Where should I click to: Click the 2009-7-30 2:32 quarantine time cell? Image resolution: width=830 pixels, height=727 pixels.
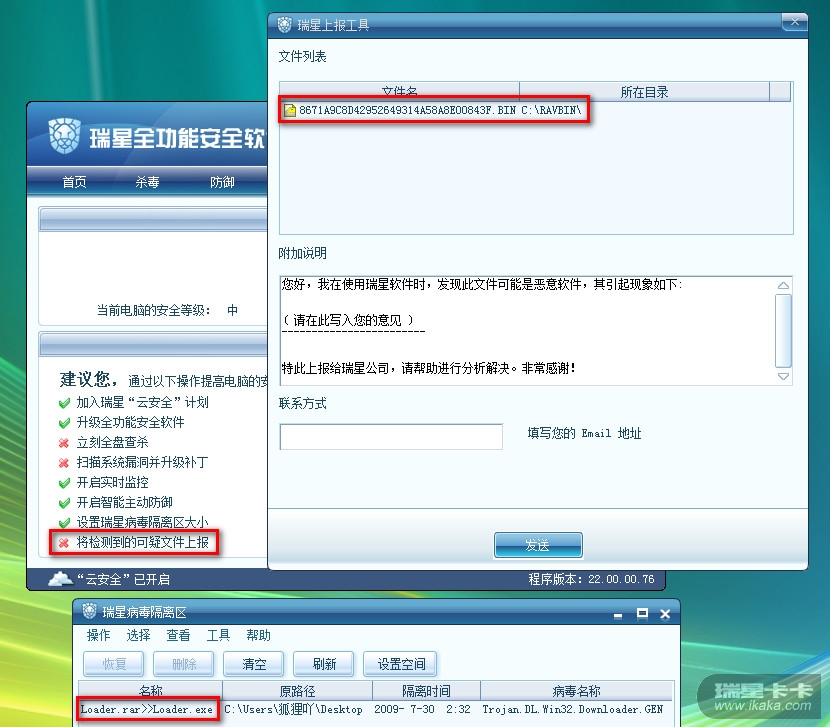point(422,710)
